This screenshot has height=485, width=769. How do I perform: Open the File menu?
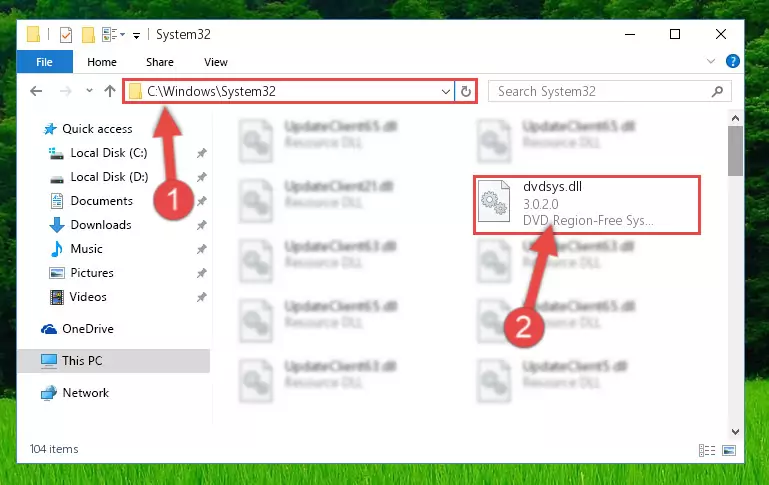pos(44,62)
